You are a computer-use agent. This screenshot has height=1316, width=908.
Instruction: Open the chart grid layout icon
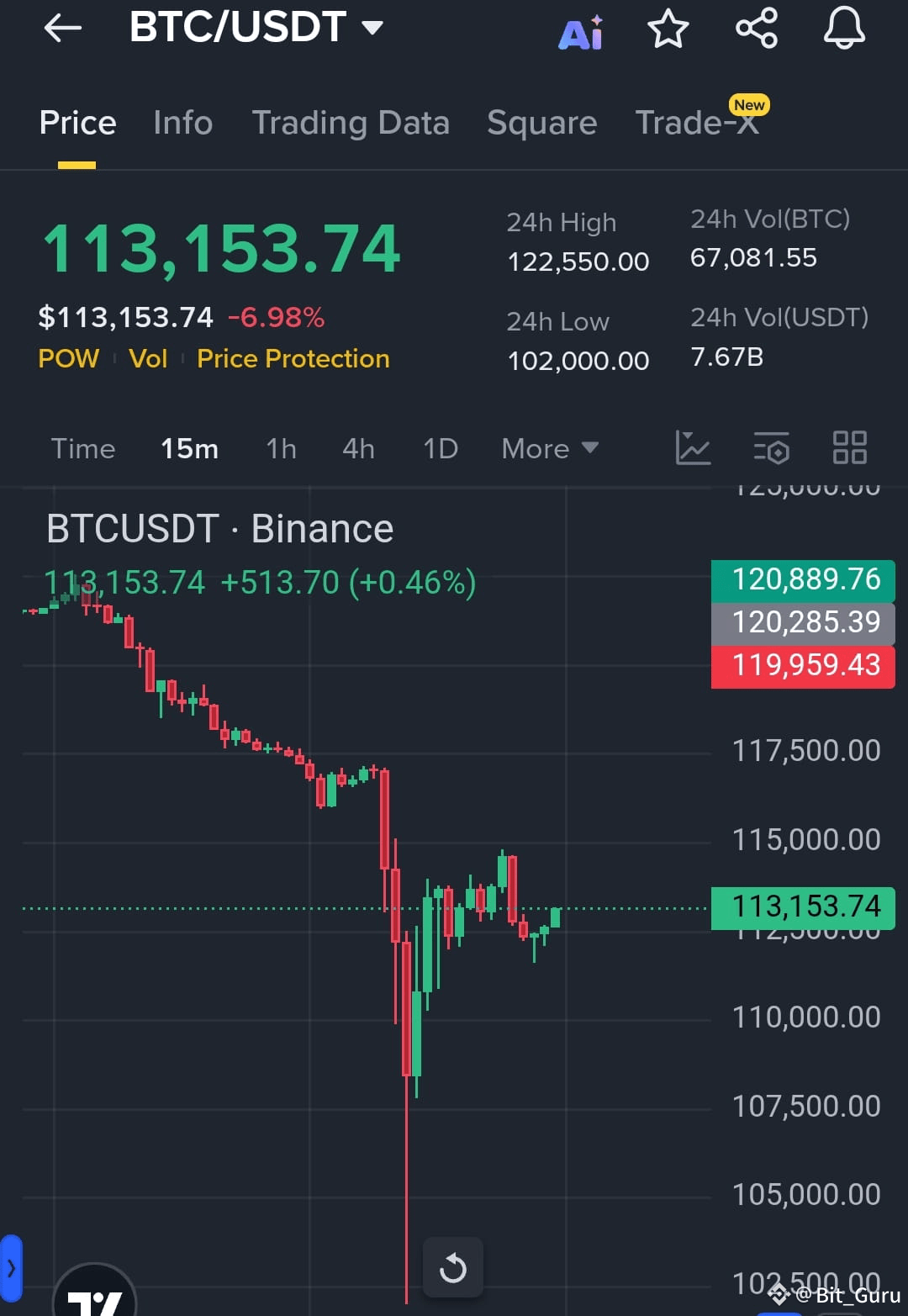(x=850, y=448)
